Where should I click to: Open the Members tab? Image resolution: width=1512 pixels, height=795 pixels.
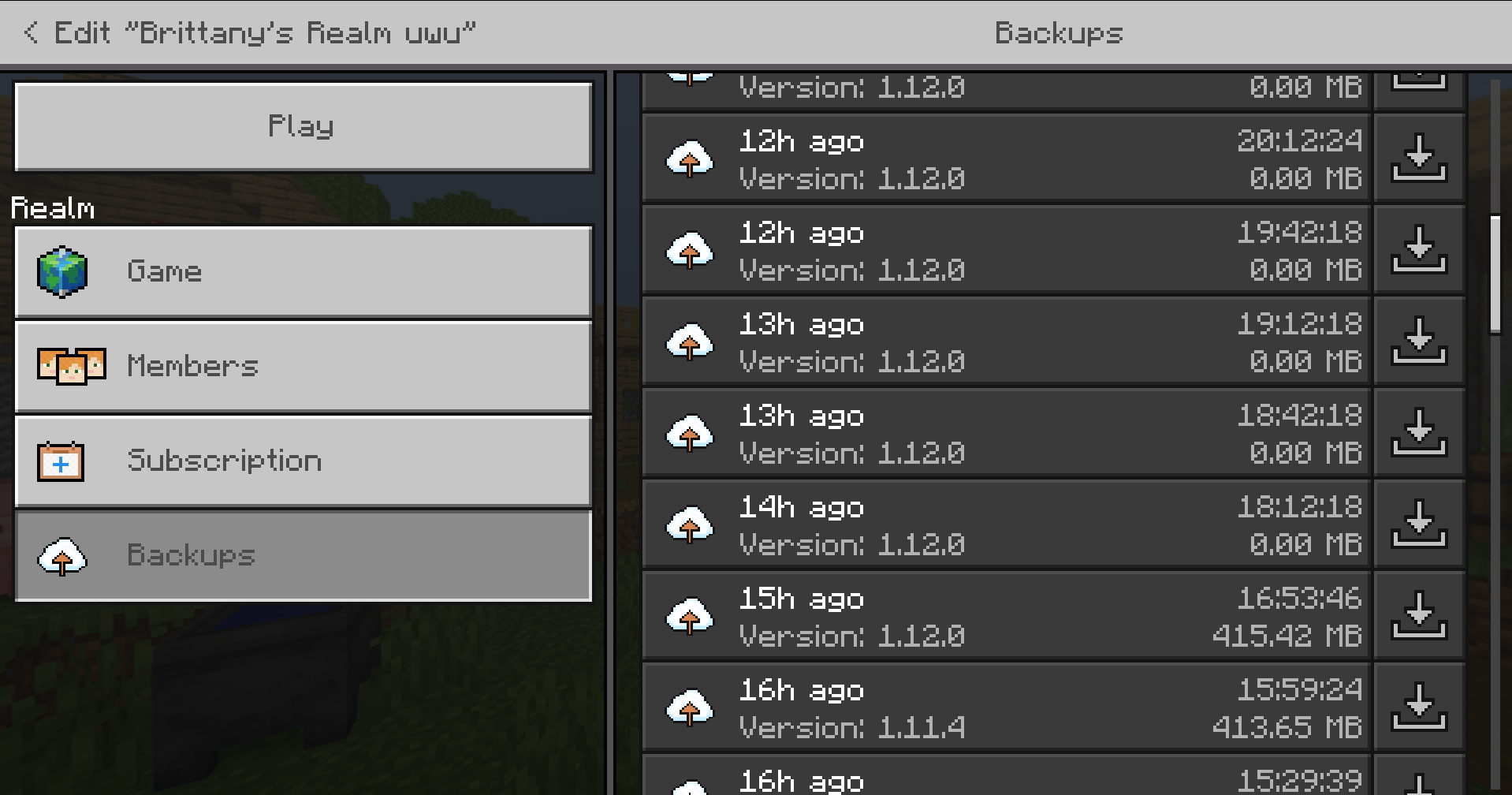point(304,367)
